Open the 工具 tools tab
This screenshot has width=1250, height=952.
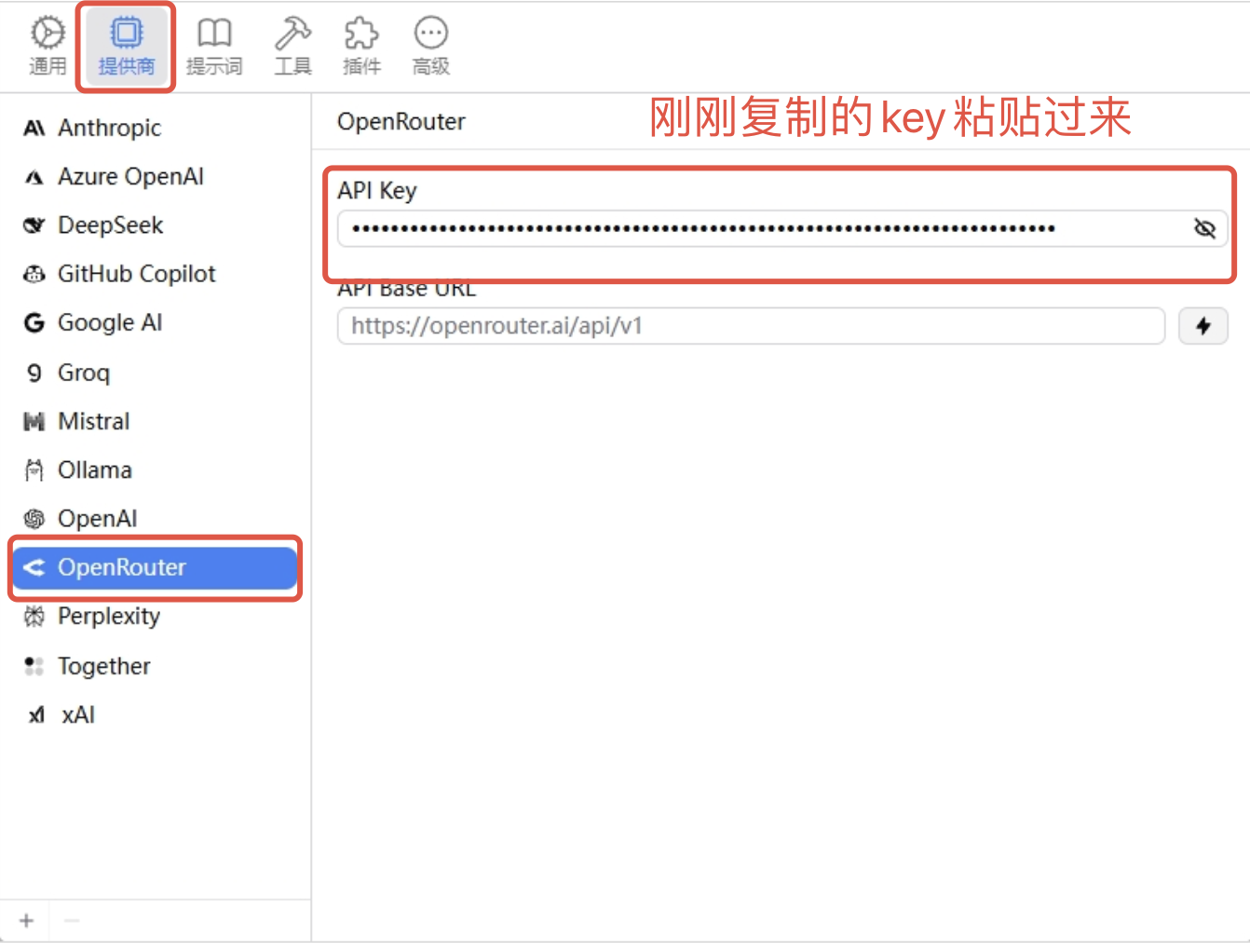pyautogui.click(x=292, y=46)
